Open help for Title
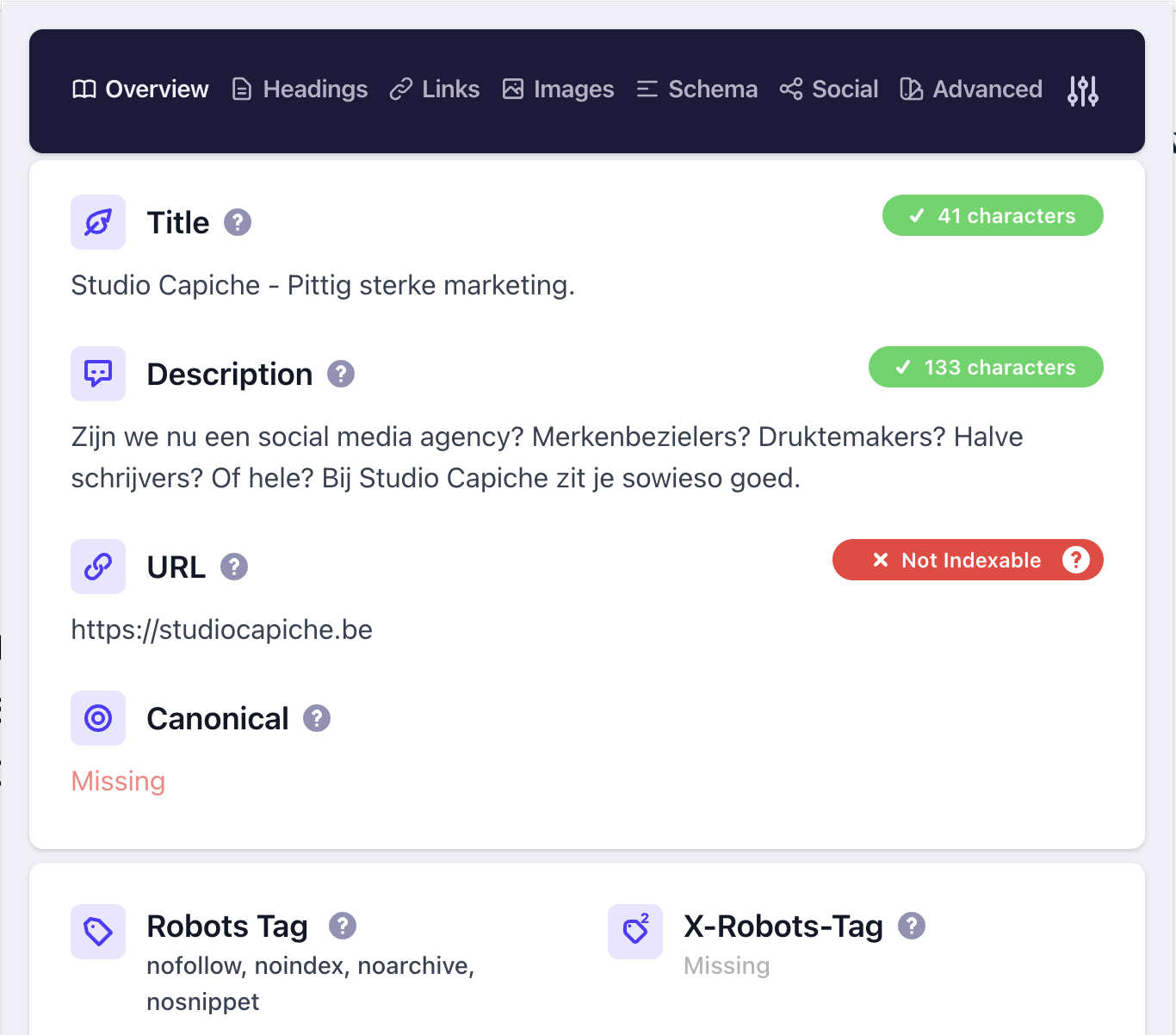 coord(238,222)
